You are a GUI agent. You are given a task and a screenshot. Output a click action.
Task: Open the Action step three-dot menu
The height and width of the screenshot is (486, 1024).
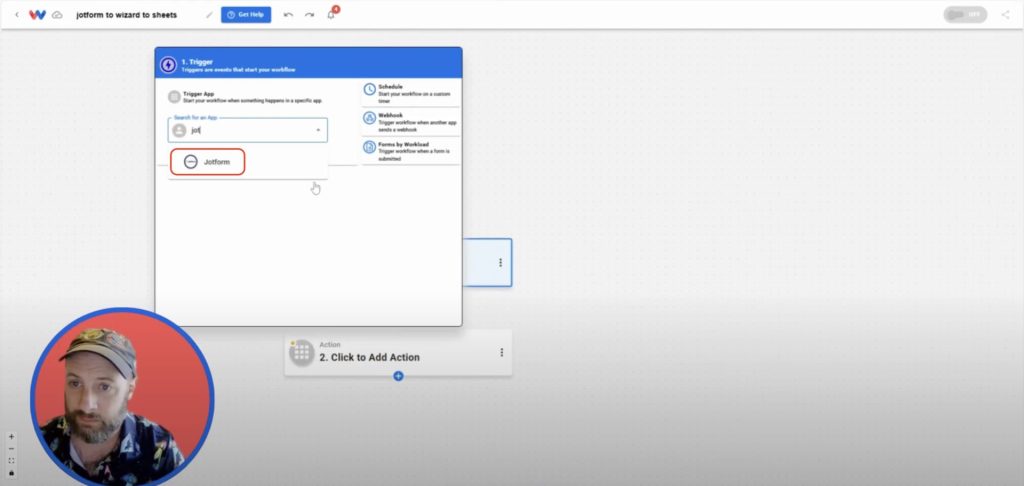pyautogui.click(x=502, y=353)
